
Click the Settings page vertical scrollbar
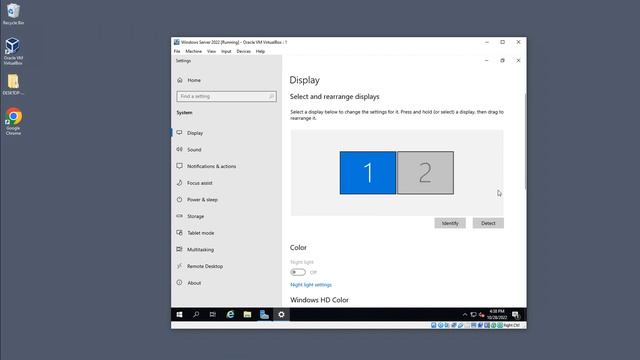(525, 141)
